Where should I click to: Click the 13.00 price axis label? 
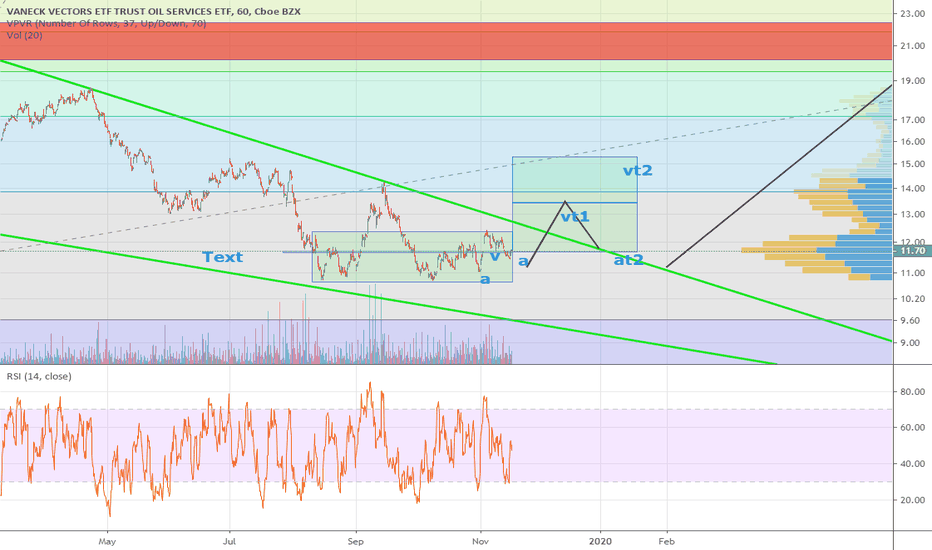point(912,214)
